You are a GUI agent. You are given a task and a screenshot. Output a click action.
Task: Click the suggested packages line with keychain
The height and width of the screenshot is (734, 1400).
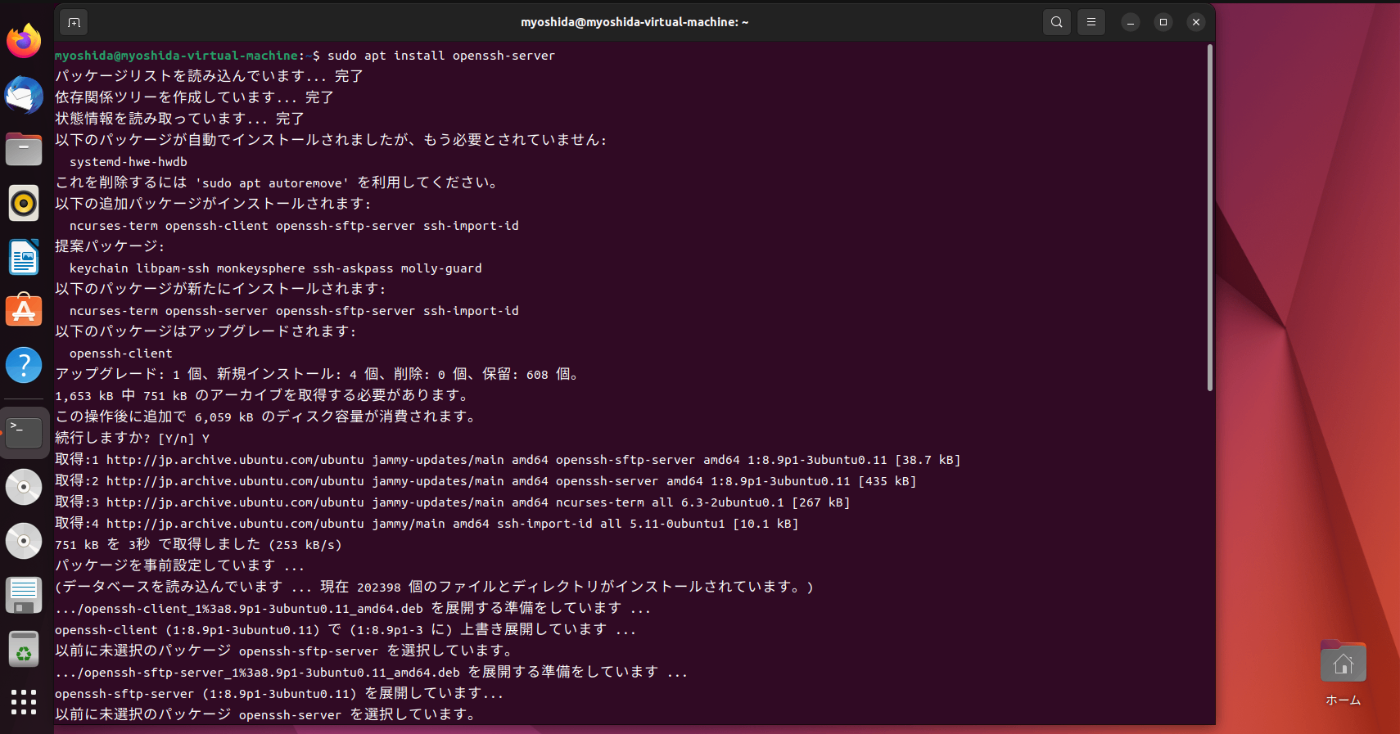pyautogui.click(x=276, y=268)
